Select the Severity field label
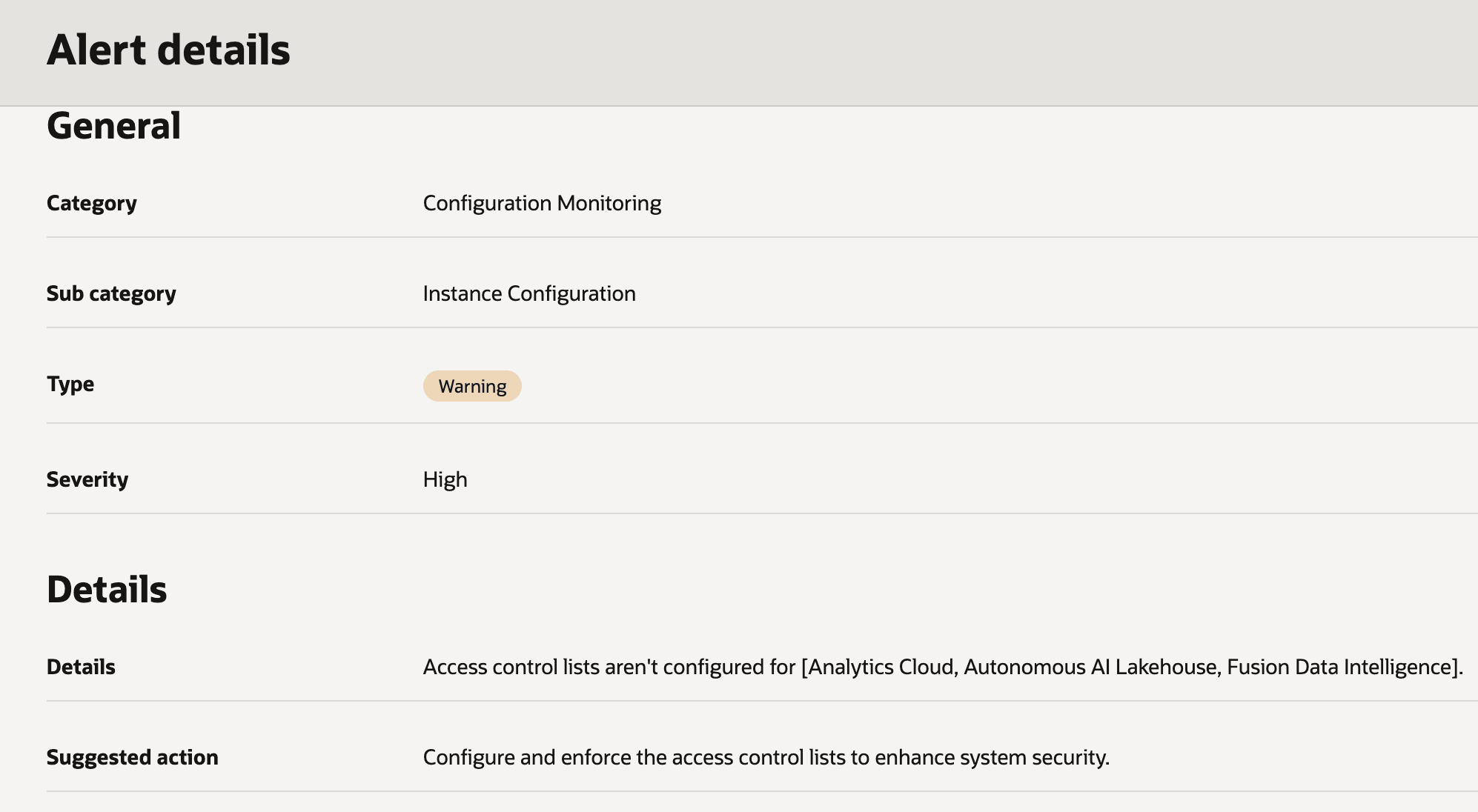 (x=87, y=479)
